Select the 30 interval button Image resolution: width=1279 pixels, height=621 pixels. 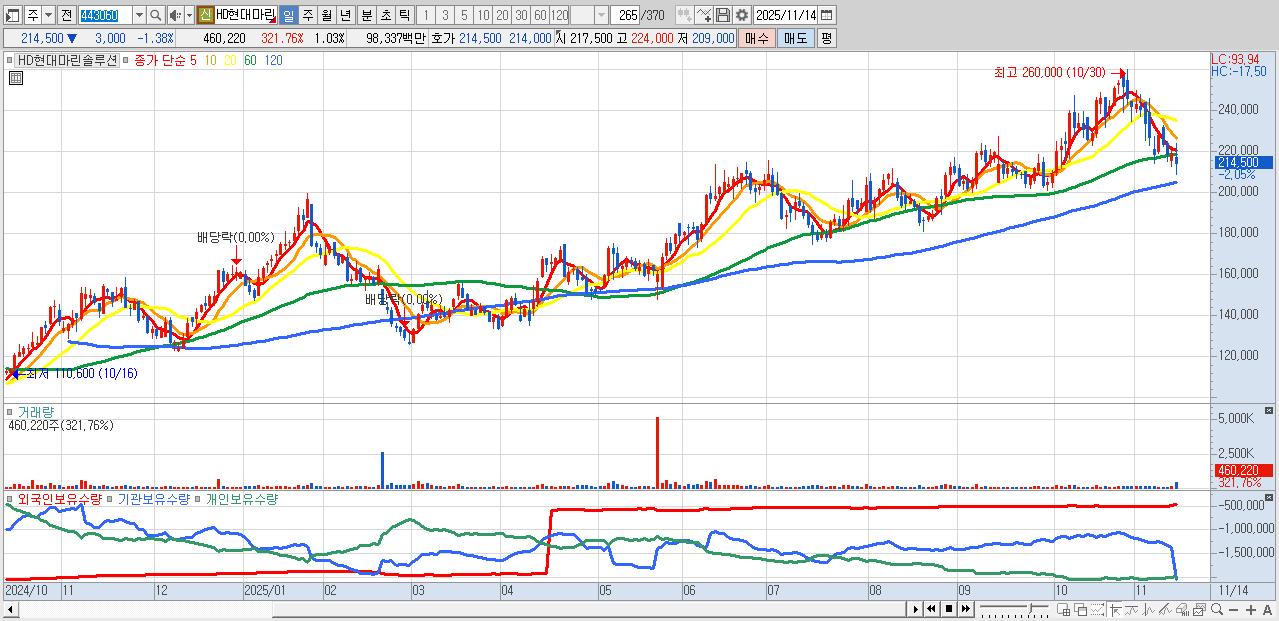tap(521, 15)
